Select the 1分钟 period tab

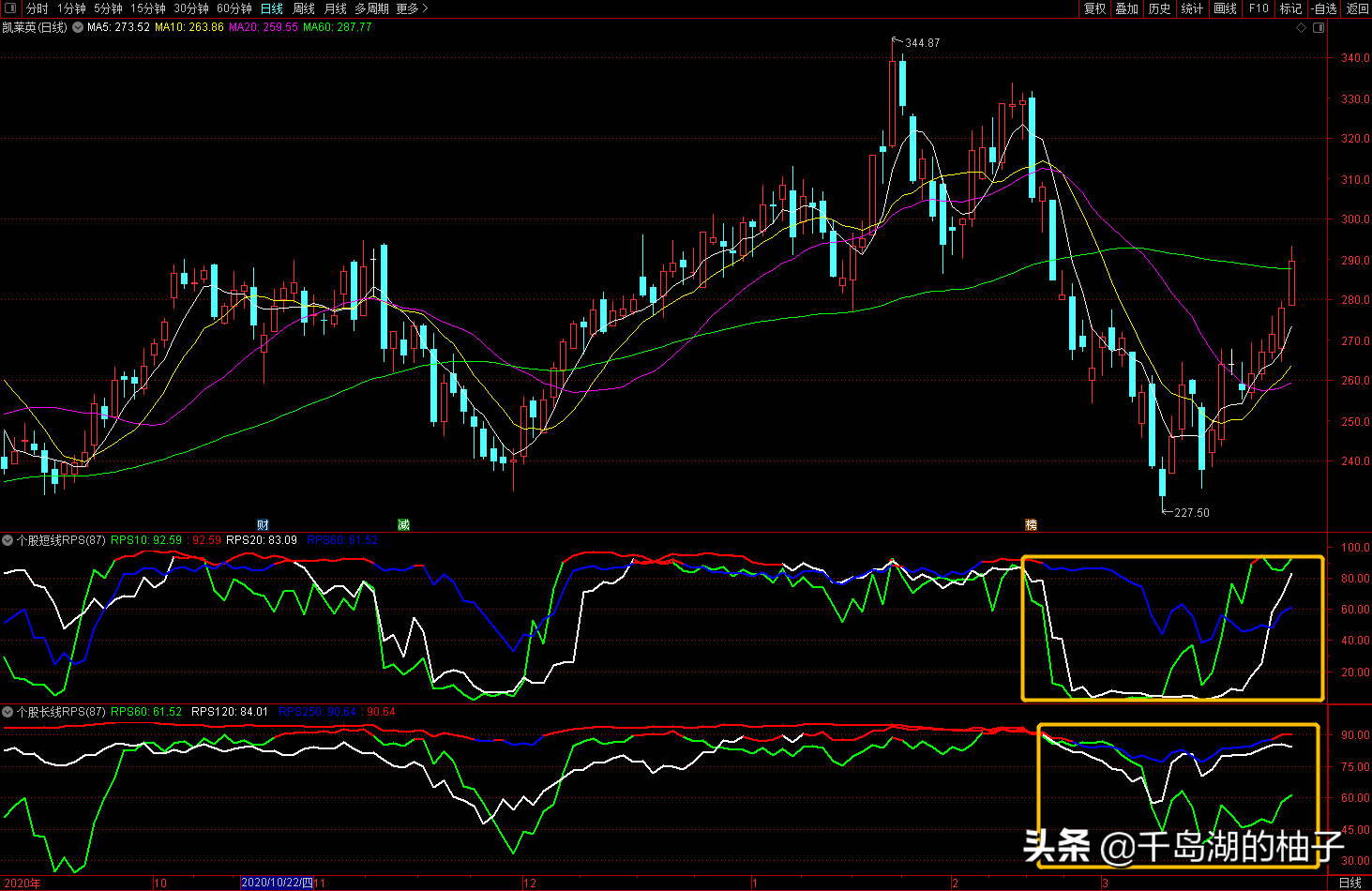click(x=71, y=8)
